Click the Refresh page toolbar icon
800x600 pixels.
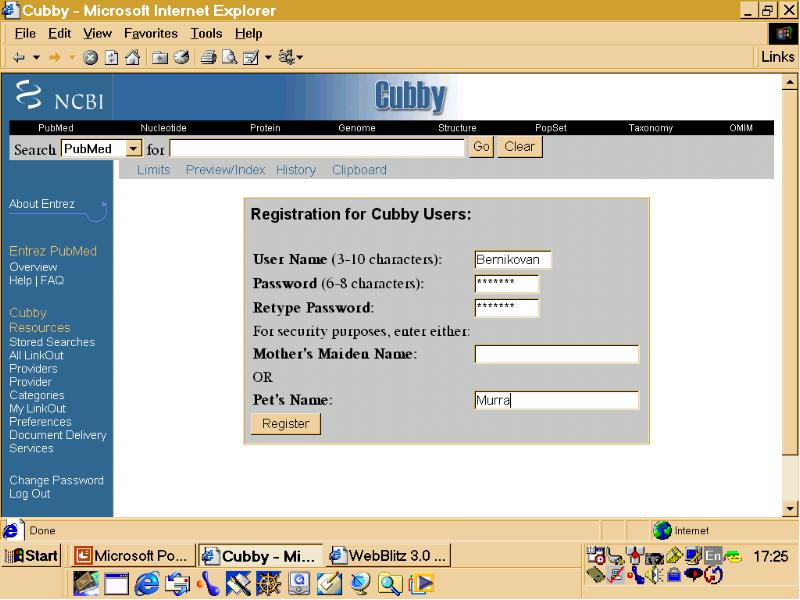(111, 58)
